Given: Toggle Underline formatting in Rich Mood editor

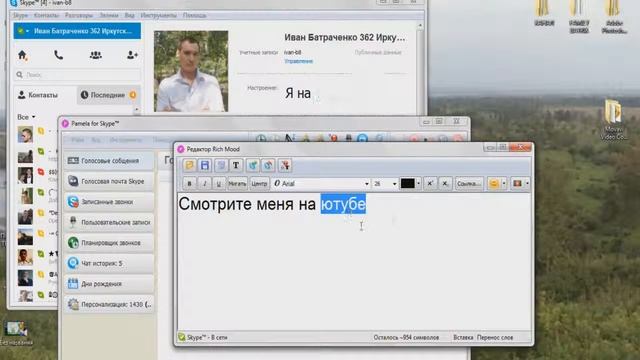Looking at the screenshot, I should coord(219,184).
